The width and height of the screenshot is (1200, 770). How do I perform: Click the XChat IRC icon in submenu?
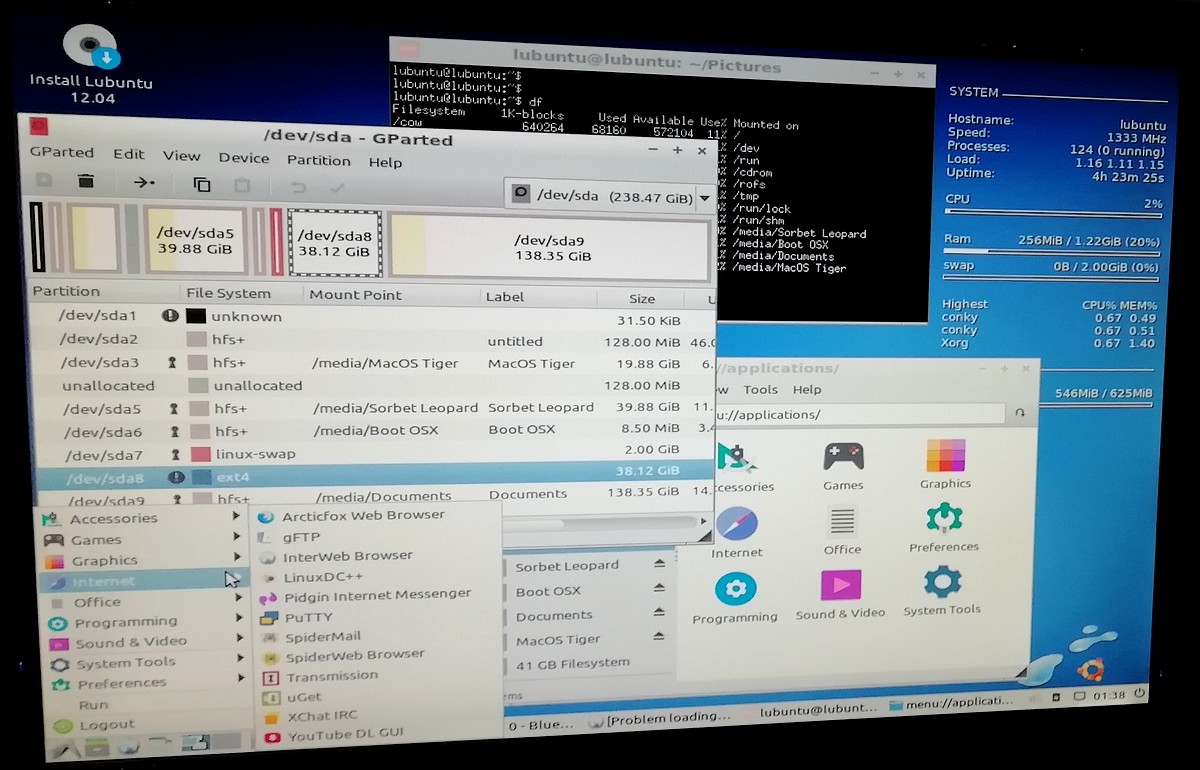270,717
